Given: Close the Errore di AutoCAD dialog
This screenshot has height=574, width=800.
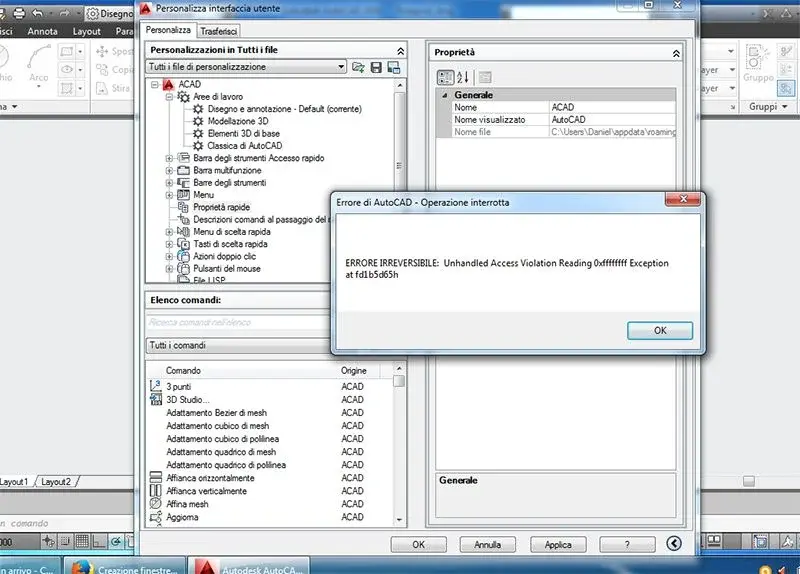Looking at the screenshot, I should [x=683, y=199].
